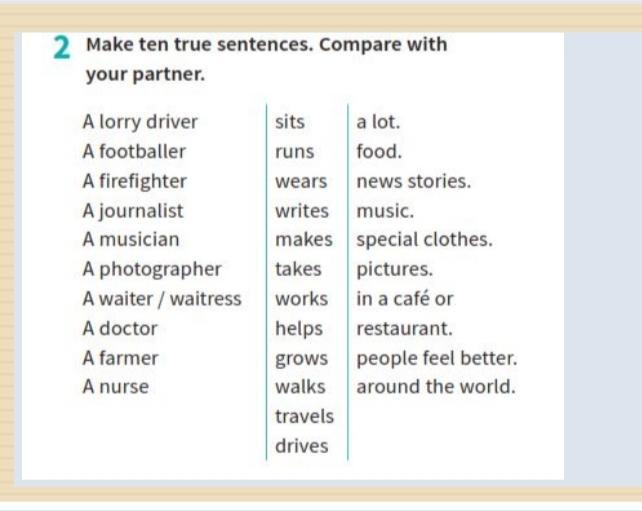Select 'A firefighter' in the first column
The height and width of the screenshot is (511, 642).
click(x=135, y=181)
